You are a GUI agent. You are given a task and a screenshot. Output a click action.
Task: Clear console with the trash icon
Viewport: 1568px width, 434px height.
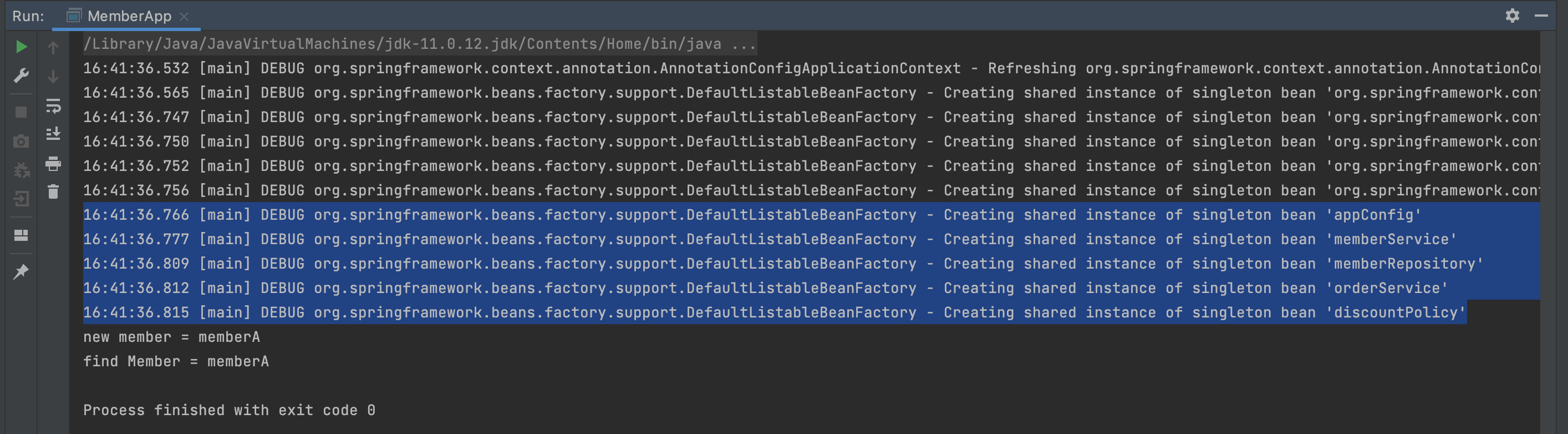(x=54, y=192)
